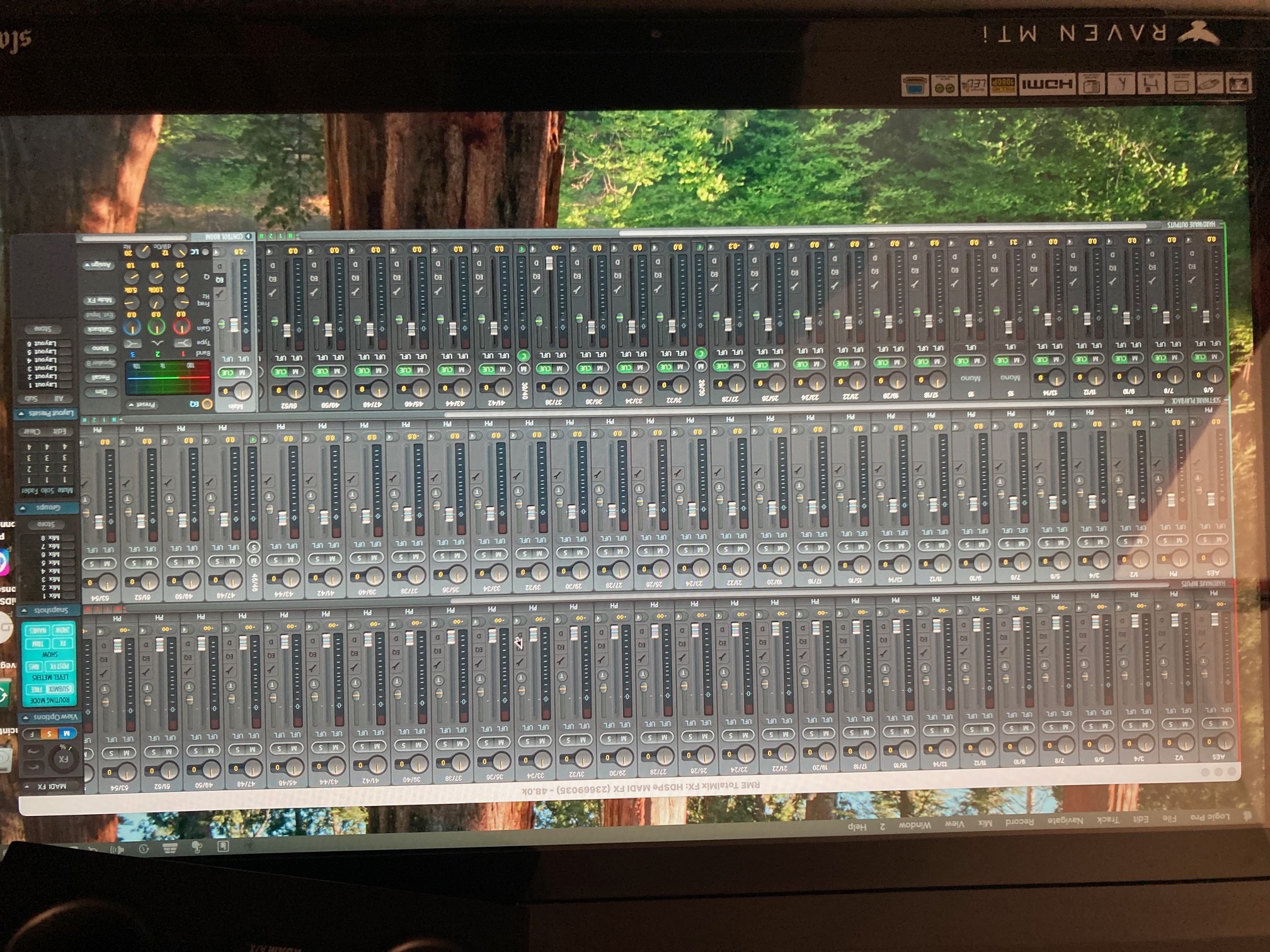
Task: Click the global FX return knob
Action: 63,759
